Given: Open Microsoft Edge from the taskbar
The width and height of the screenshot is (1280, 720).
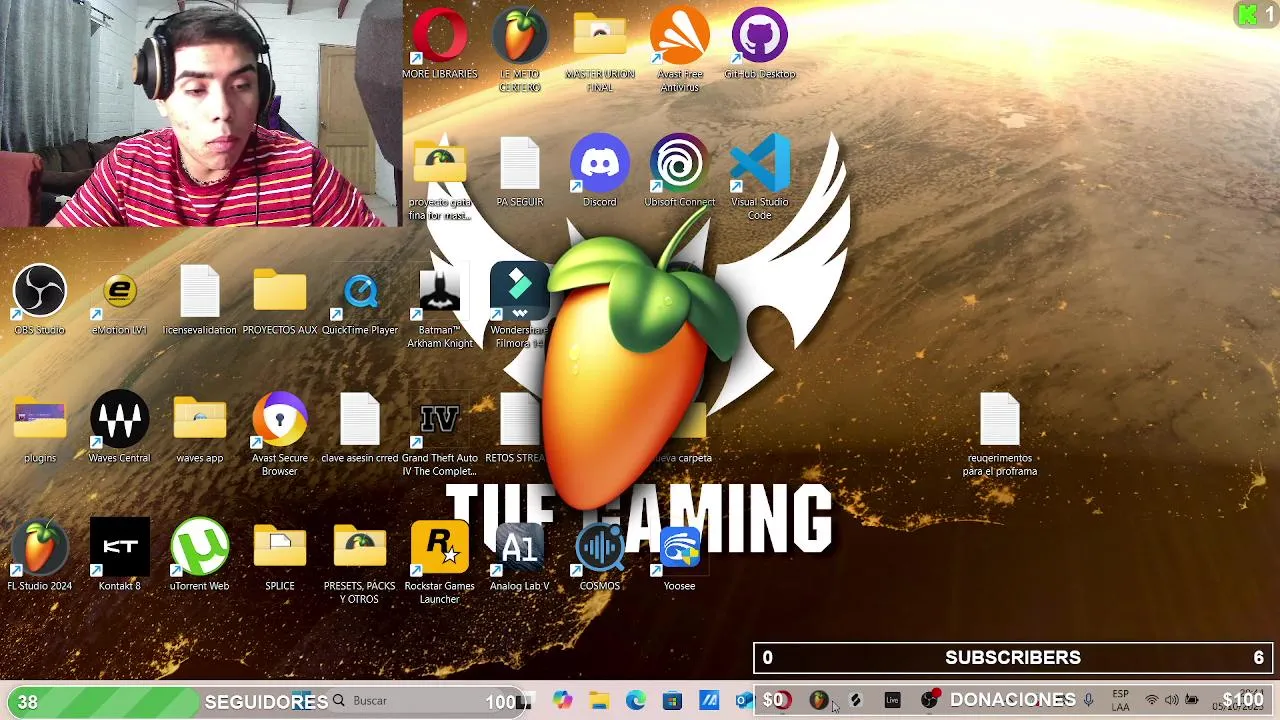Looking at the screenshot, I should 636,701.
